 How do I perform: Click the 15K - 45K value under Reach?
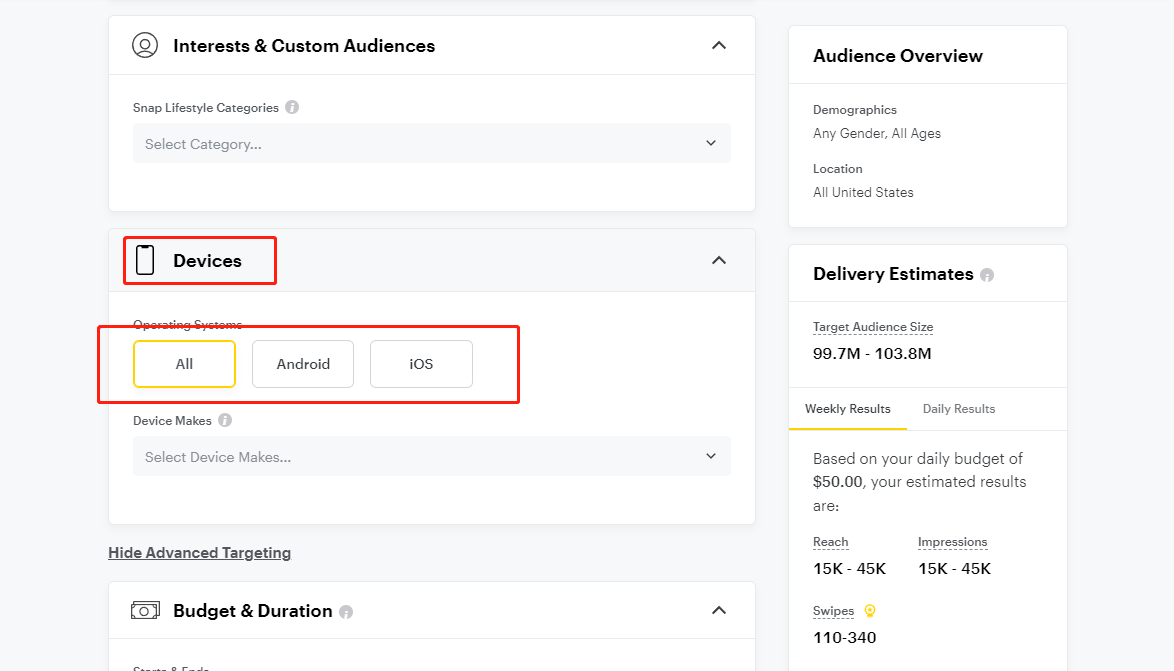pos(850,569)
